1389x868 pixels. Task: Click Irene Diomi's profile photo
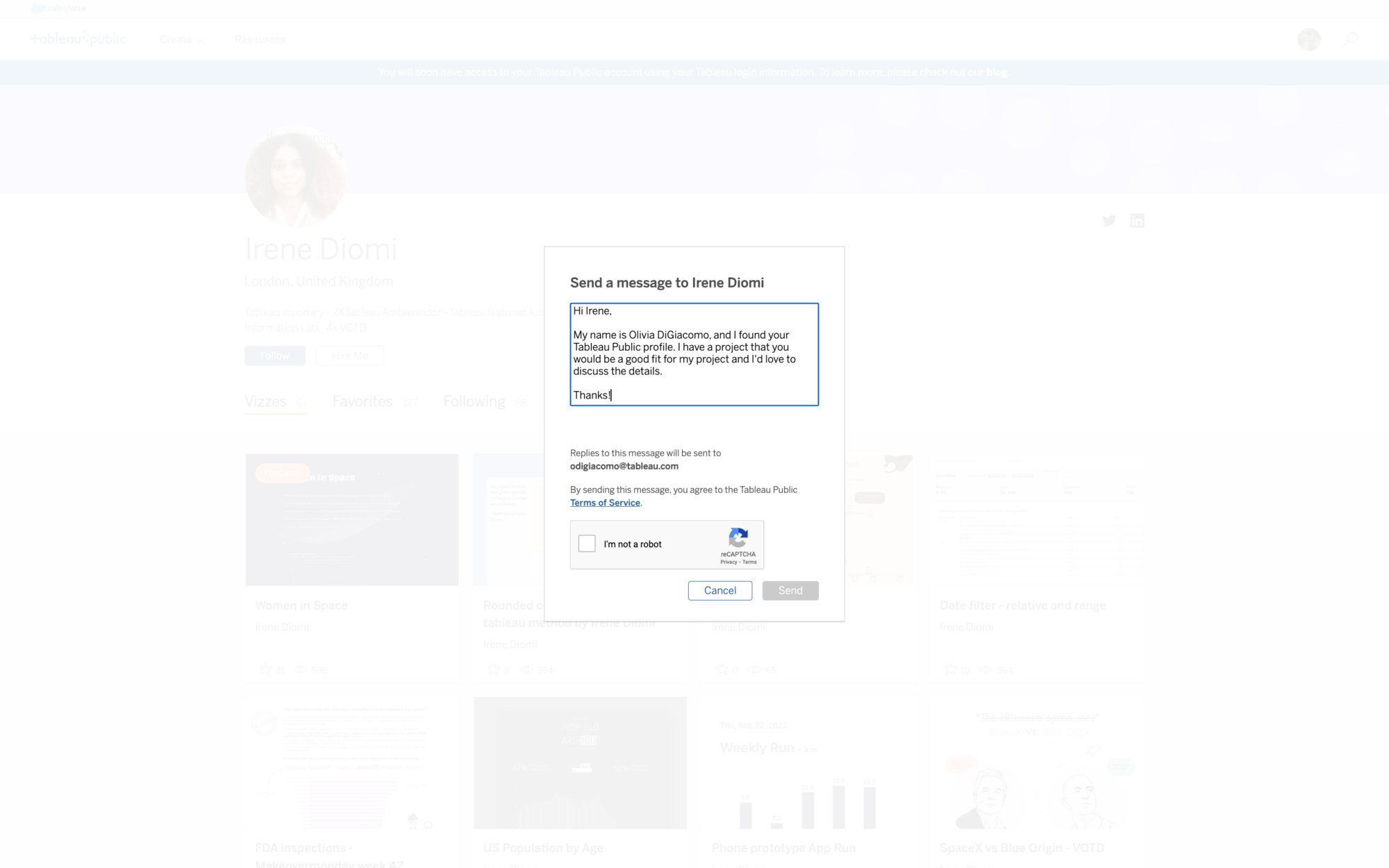295,176
